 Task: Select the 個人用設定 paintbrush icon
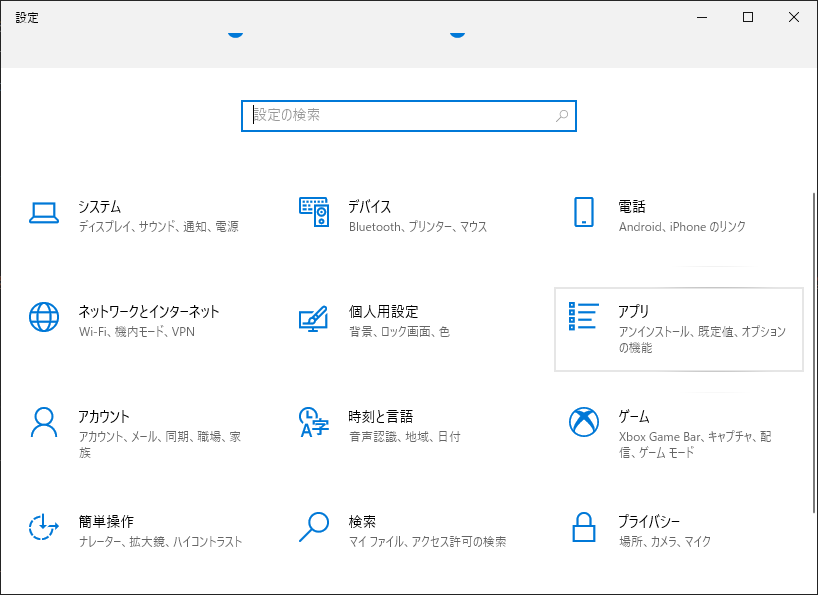pyautogui.click(x=314, y=318)
